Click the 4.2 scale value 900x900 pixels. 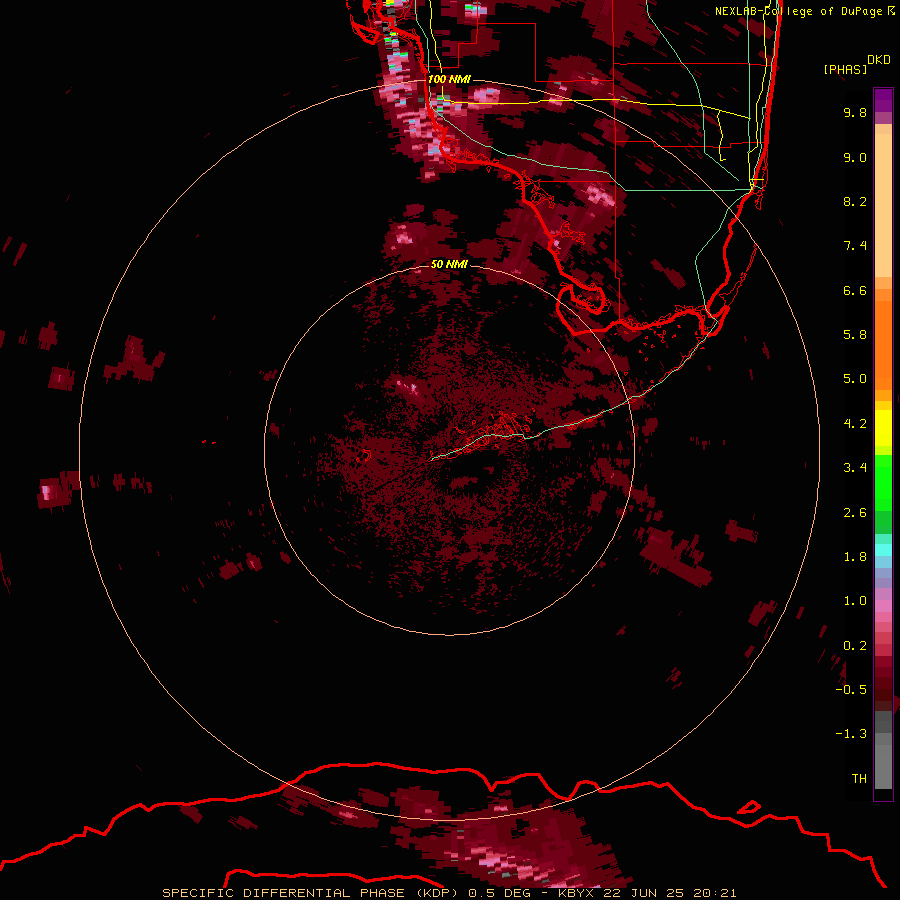click(x=855, y=424)
